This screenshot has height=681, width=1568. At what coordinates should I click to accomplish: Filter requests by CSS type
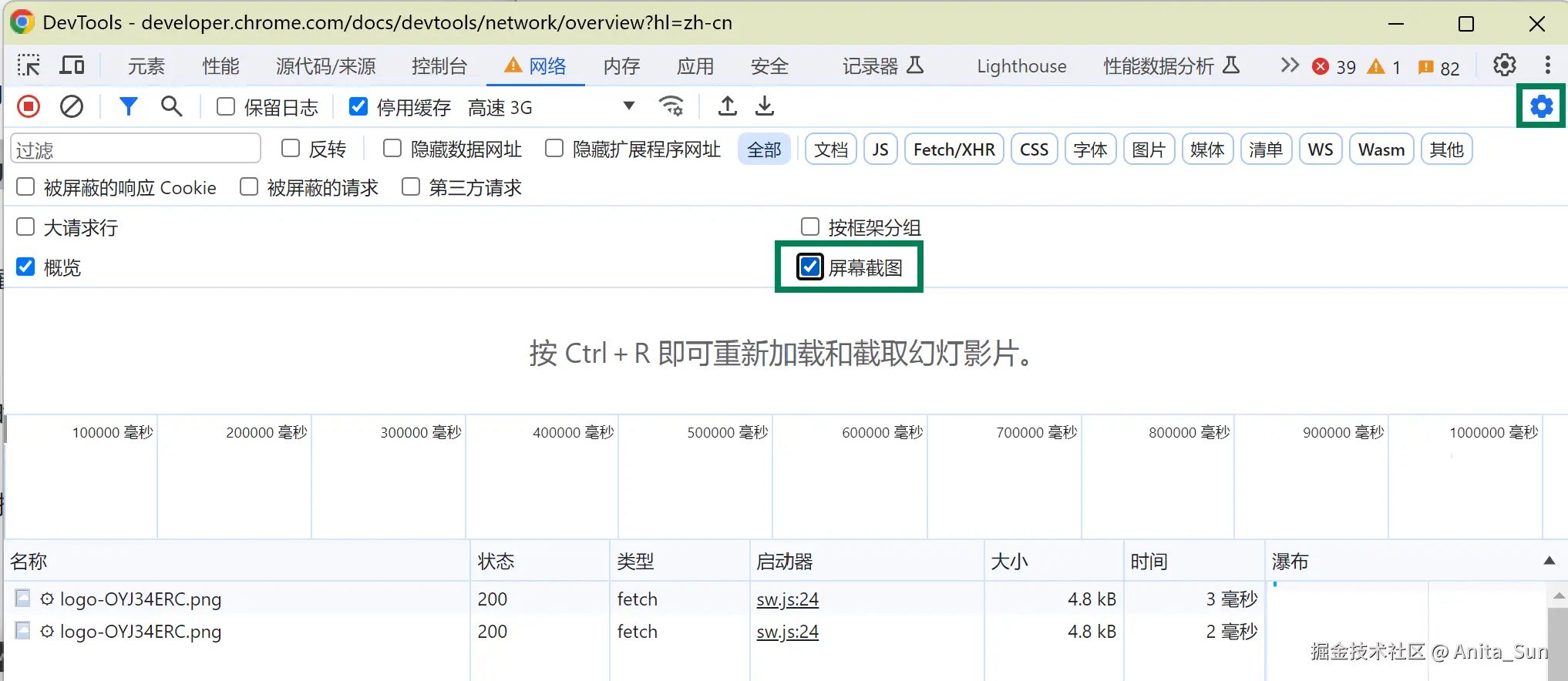1034,149
